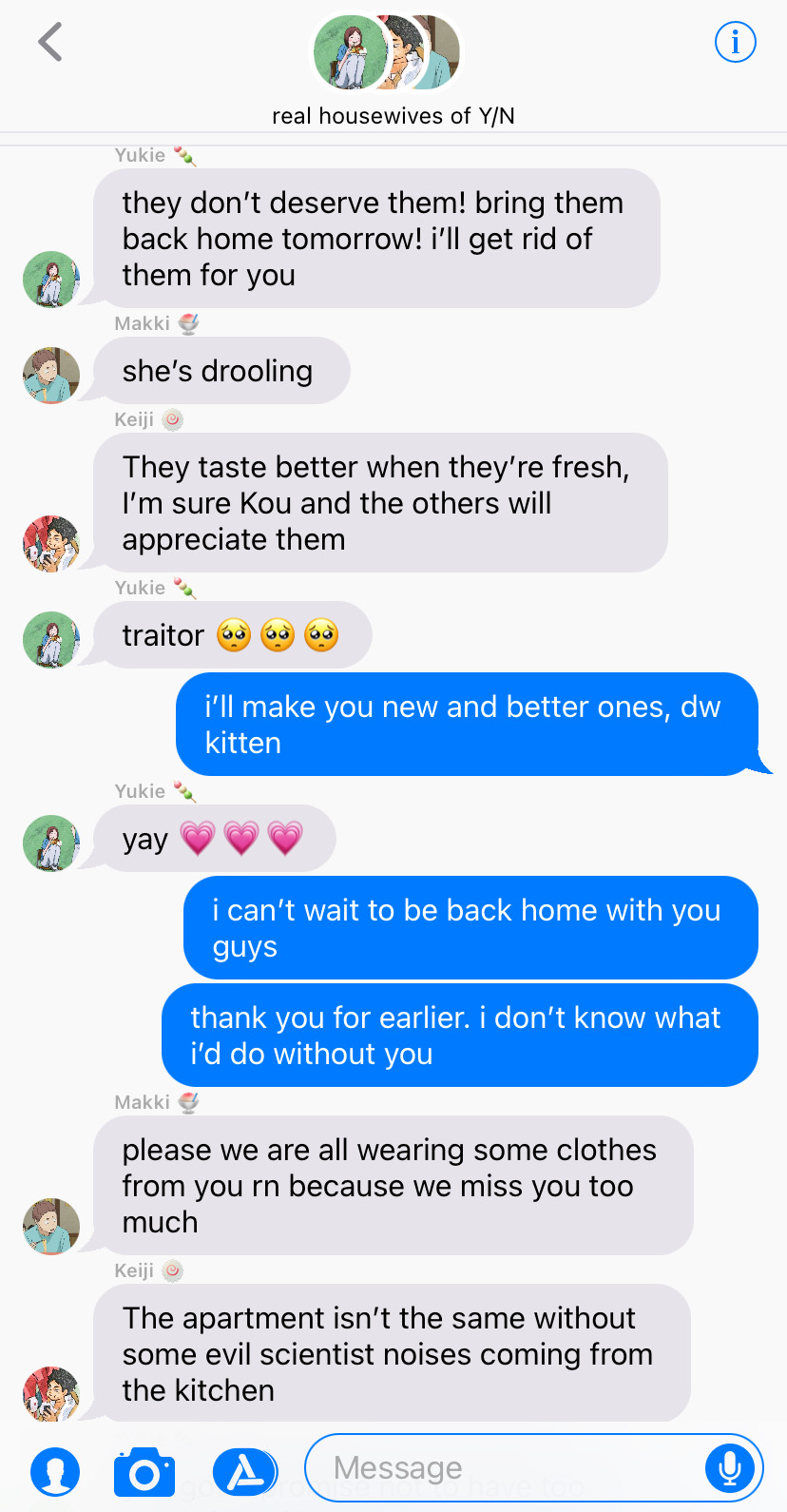The width and height of the screenshot is (787, 1512).
Task: Tap the blue contact silhouette icon
Action: tap(55, 1472)
